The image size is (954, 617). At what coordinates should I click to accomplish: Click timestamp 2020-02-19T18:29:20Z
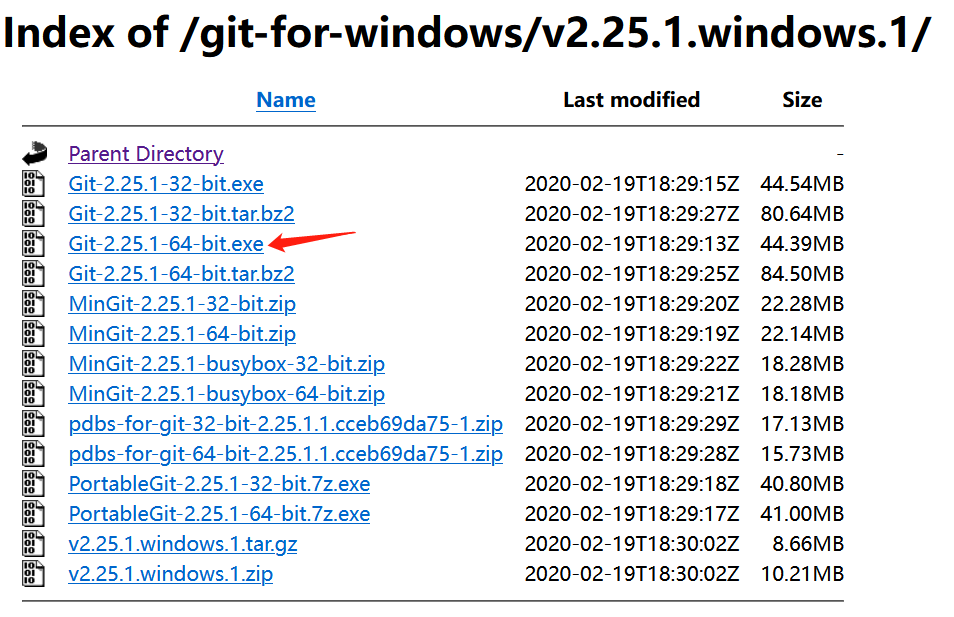pyautogui.click(x=632, y=304)
